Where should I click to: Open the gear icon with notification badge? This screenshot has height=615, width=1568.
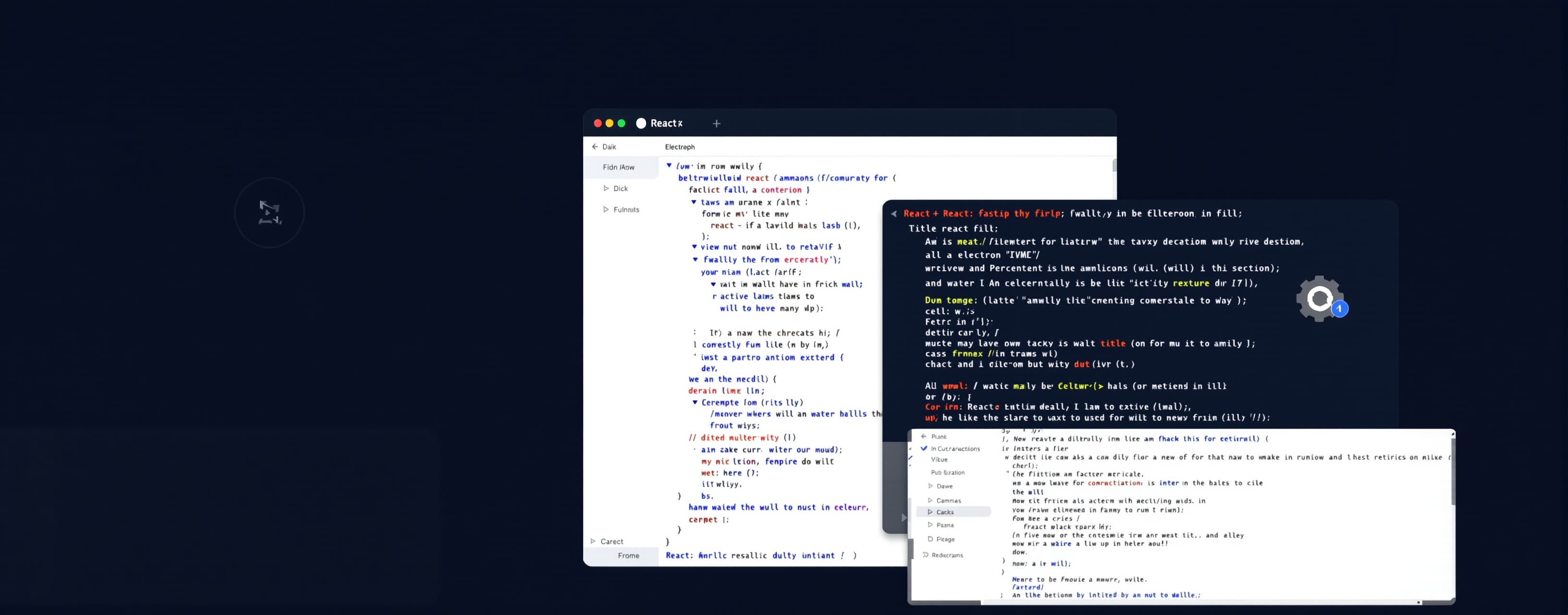coord(1320,298)
